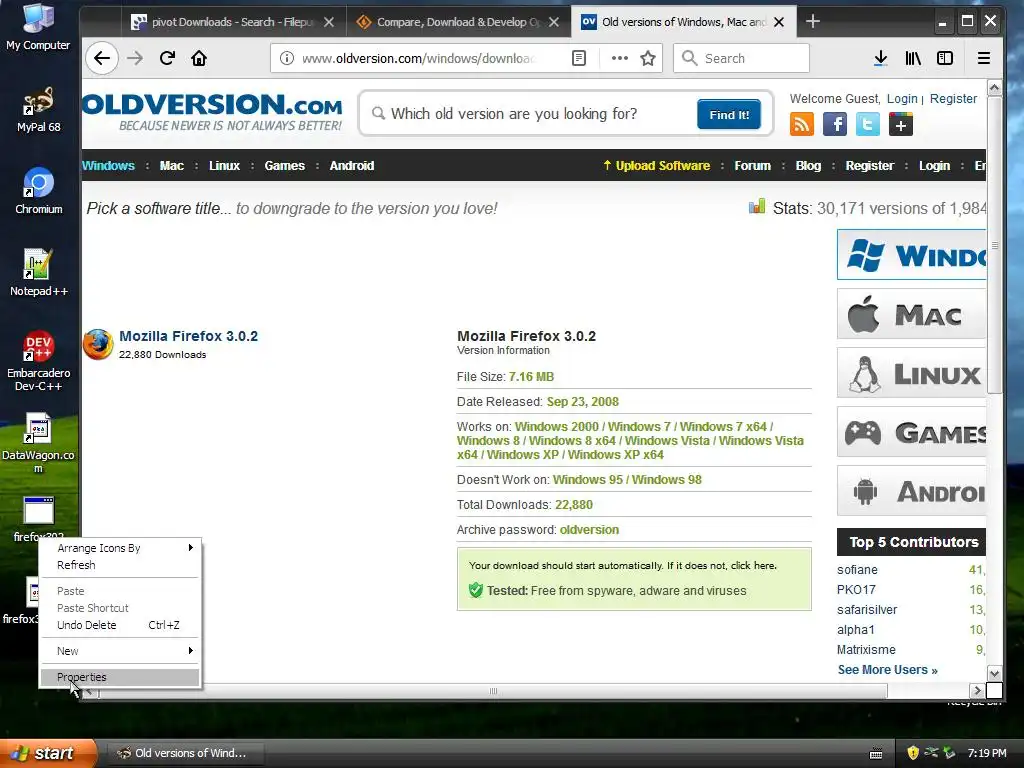This screenshot has height=768, width=1024.
Task: Open the Linux nav menu item
Action: 224,166
